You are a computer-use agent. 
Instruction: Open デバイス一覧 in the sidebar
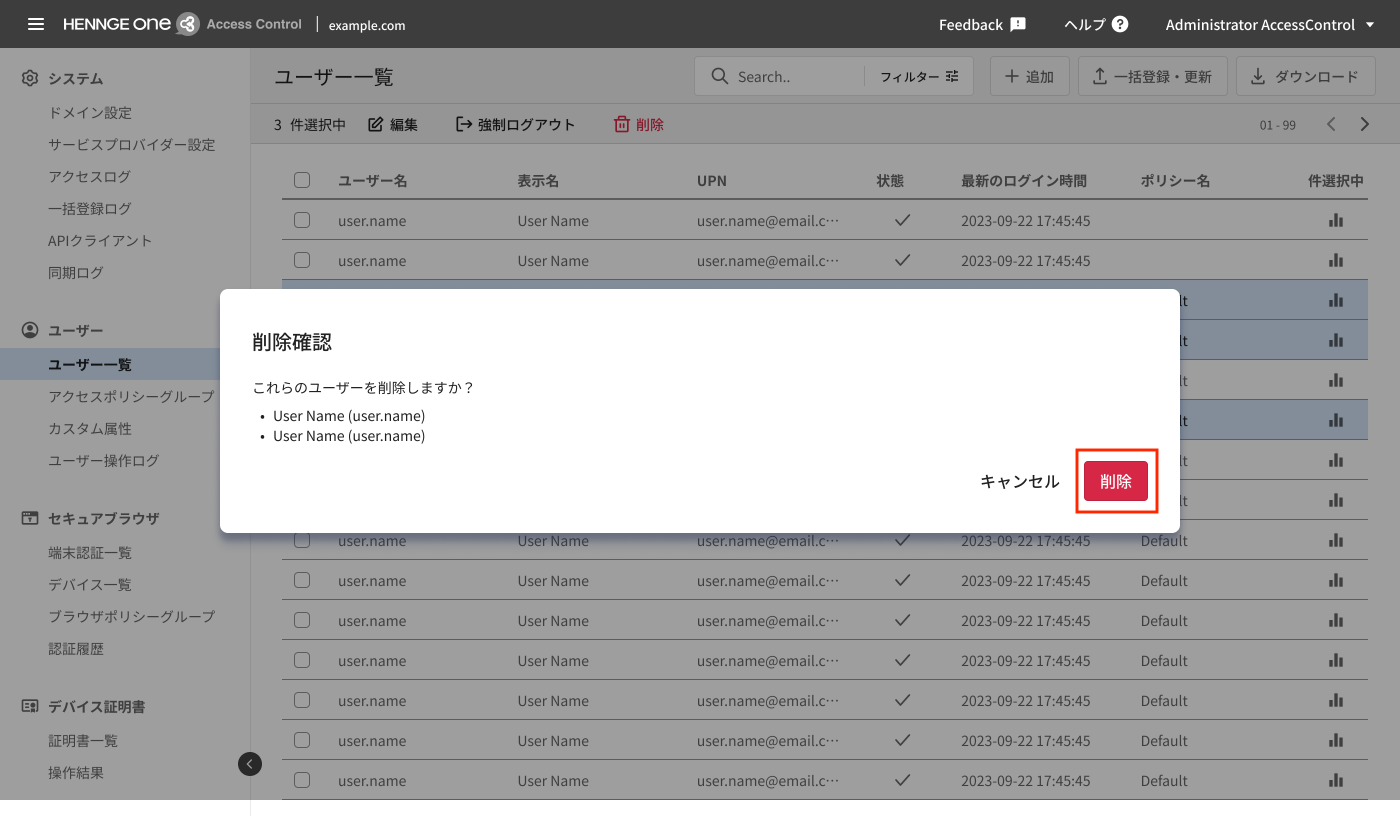click(x=90, y=585)
